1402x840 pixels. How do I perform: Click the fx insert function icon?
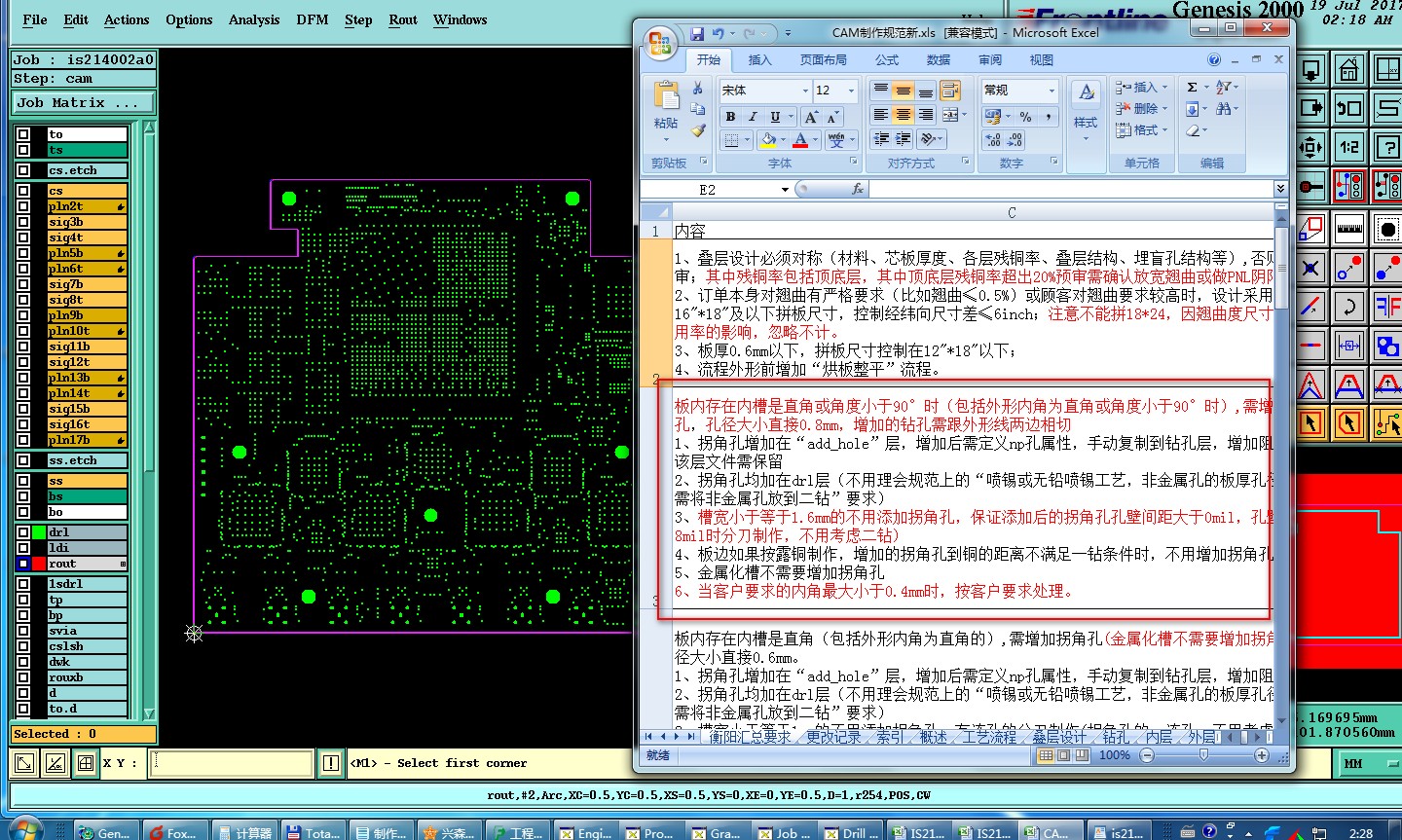pyautogui.click(x=857, y=189)
